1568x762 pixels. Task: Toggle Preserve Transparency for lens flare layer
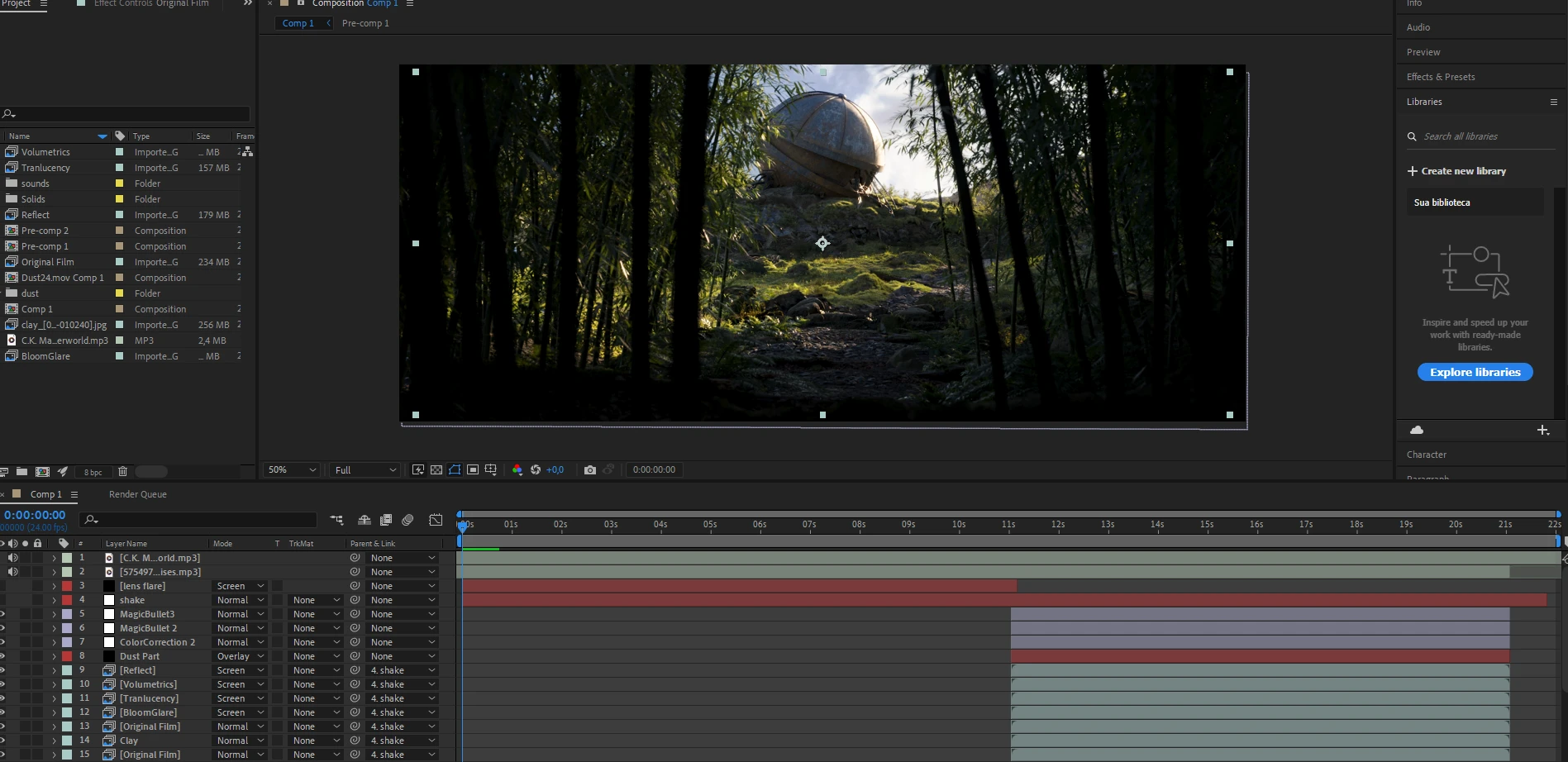point(278,586)
